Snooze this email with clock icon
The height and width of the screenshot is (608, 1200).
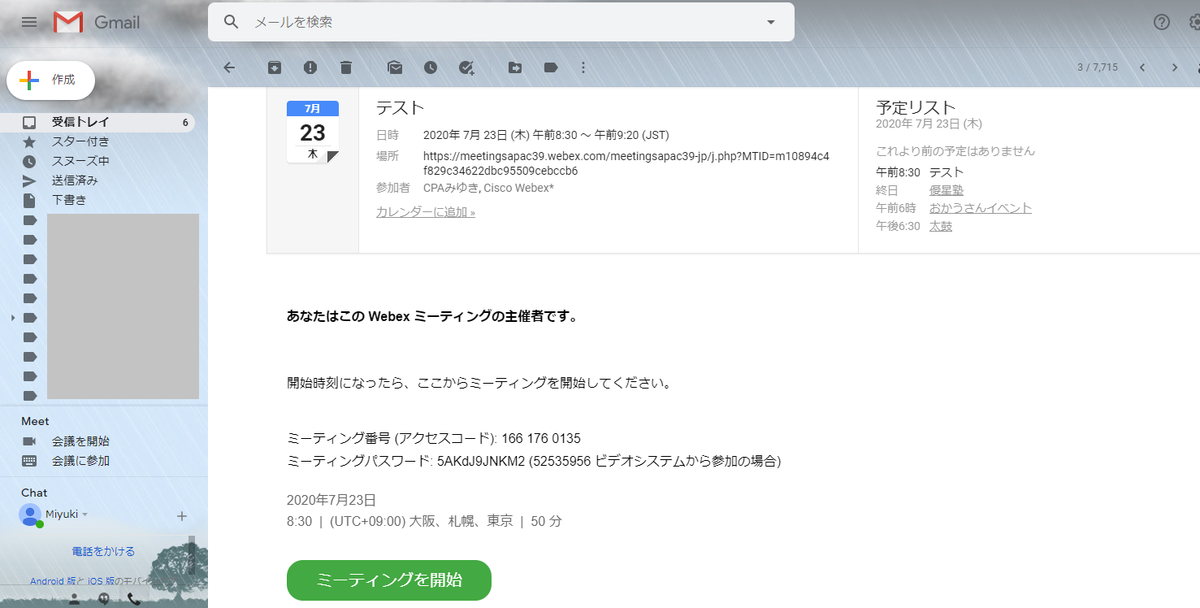[x=430, y=67]
